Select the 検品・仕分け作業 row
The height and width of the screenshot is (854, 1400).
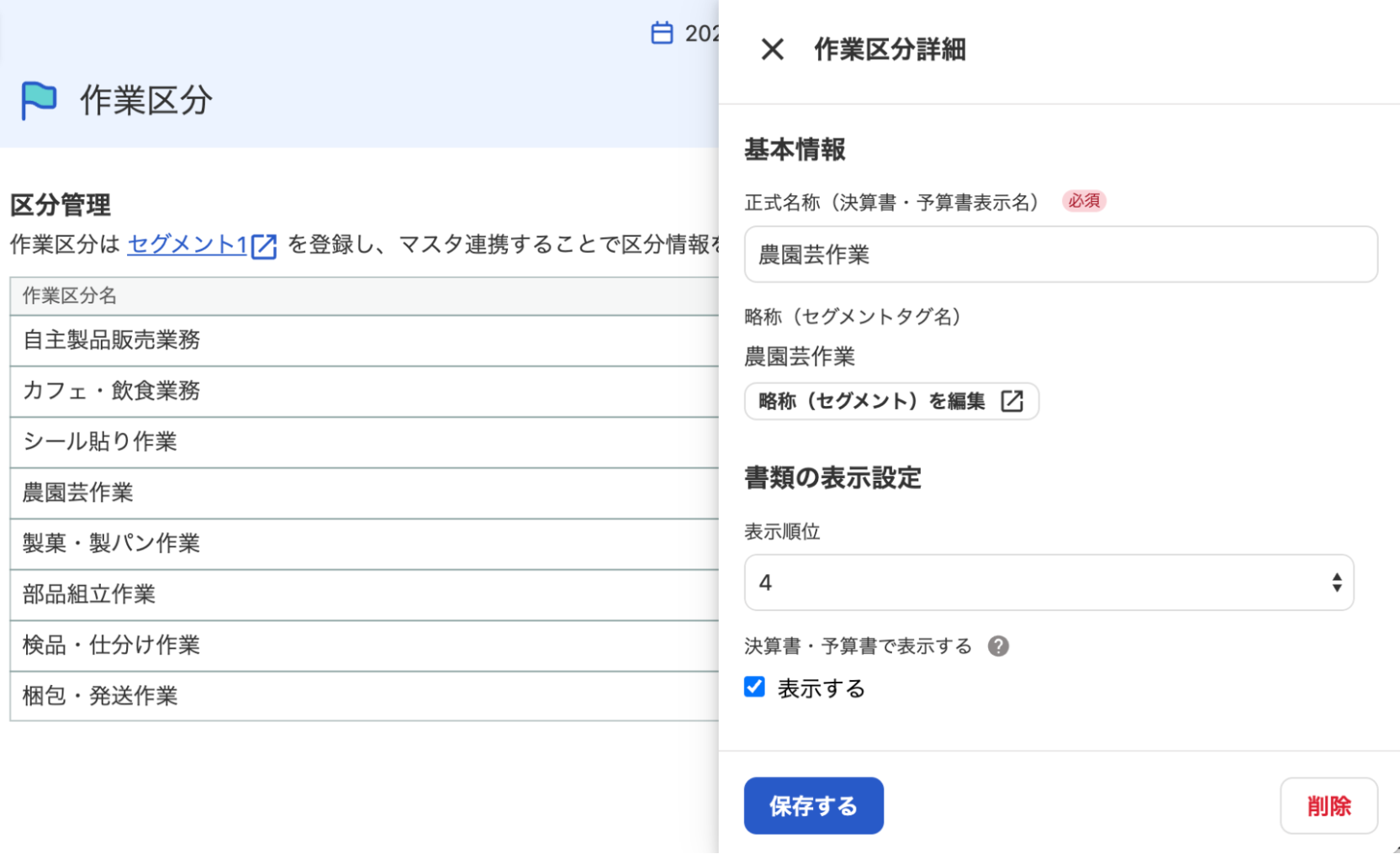click(x=364, y=646)
